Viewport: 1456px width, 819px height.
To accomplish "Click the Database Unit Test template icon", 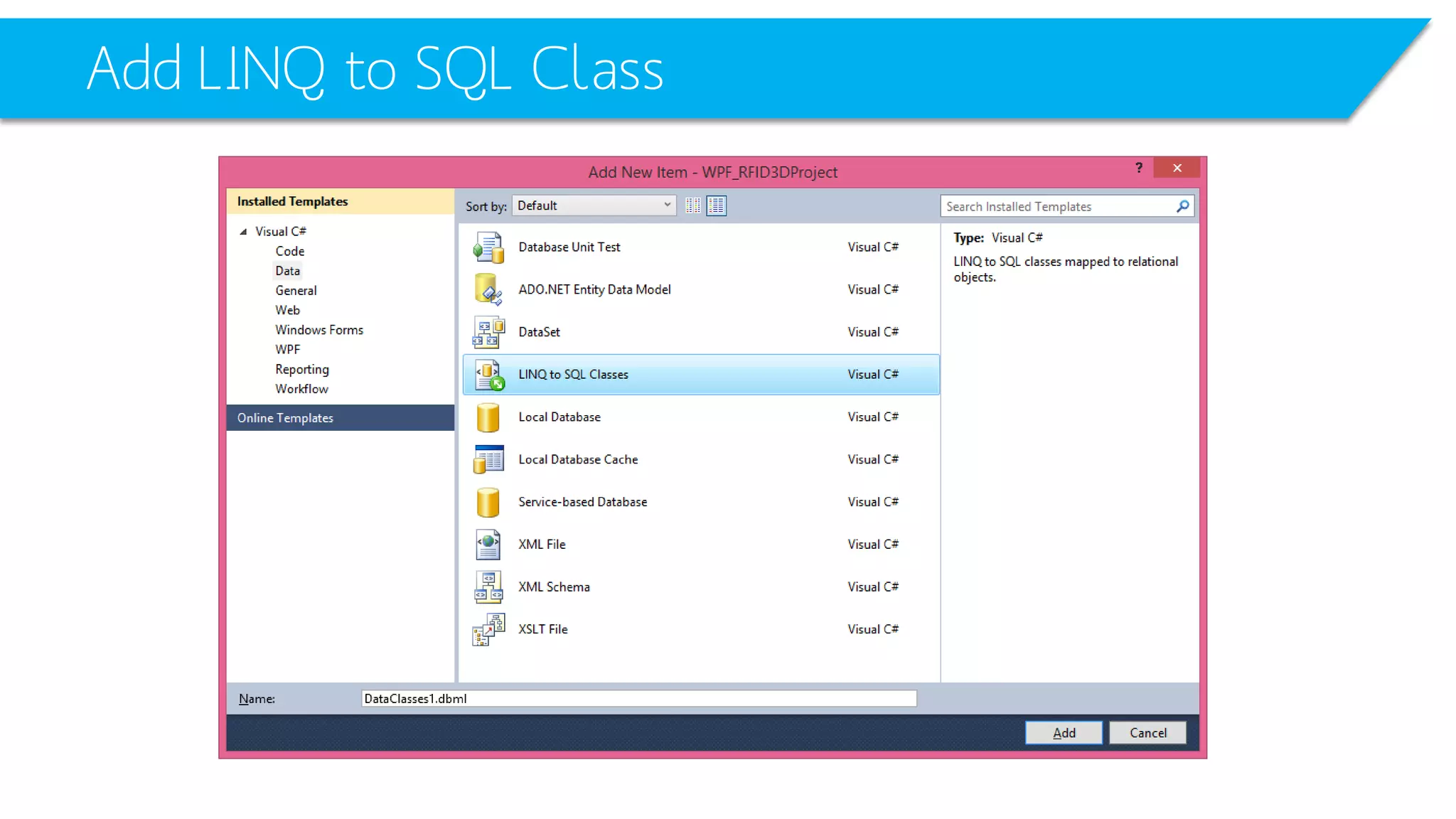I will click(x=488, y=247).
